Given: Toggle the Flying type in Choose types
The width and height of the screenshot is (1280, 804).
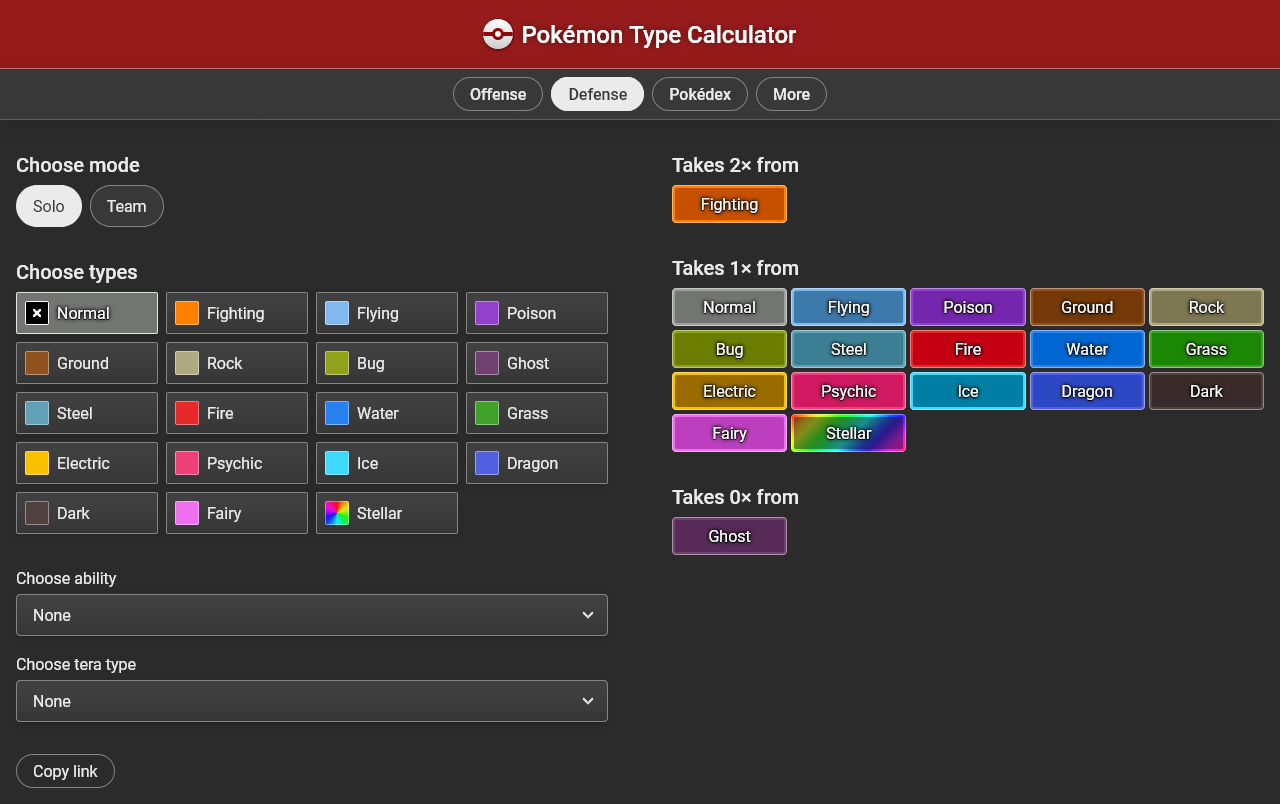Looking at the screenshot, I should (x=387, y=313).
